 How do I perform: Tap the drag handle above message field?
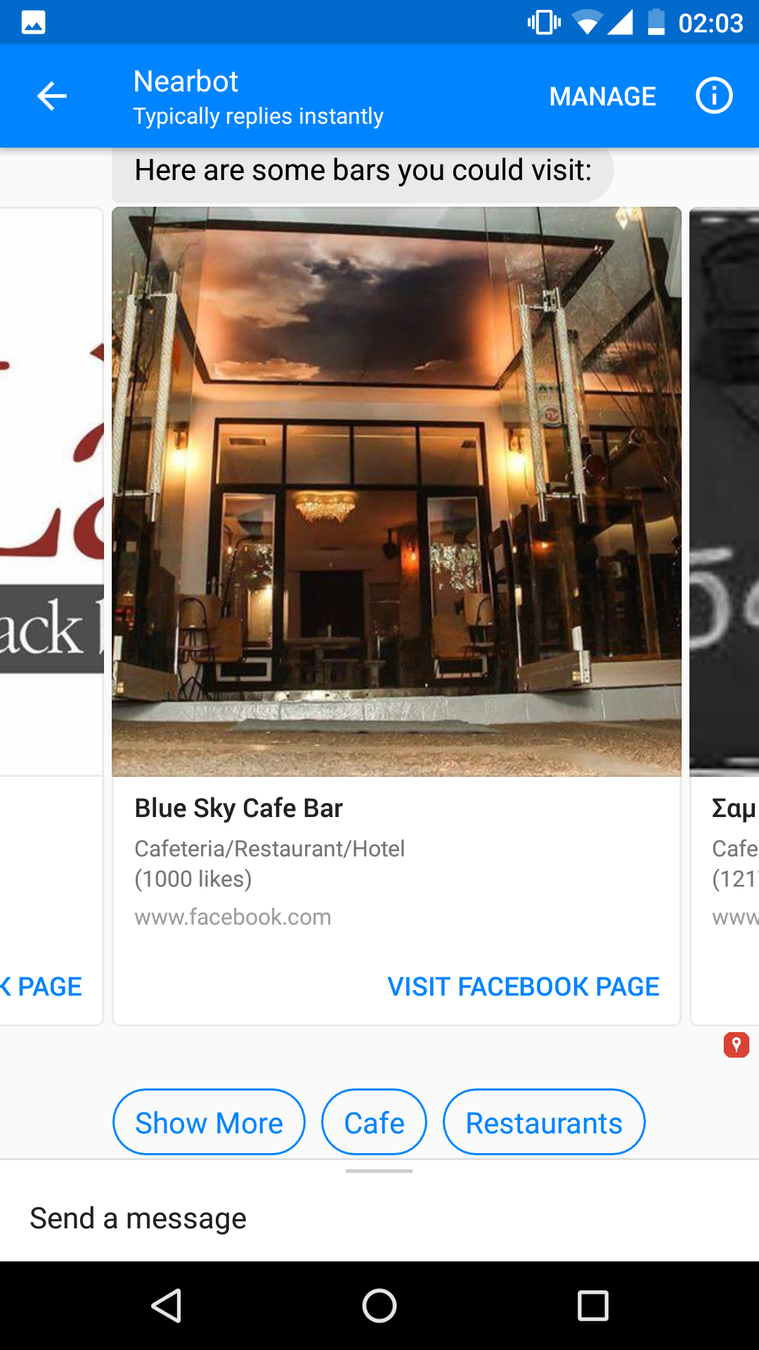379,1170
